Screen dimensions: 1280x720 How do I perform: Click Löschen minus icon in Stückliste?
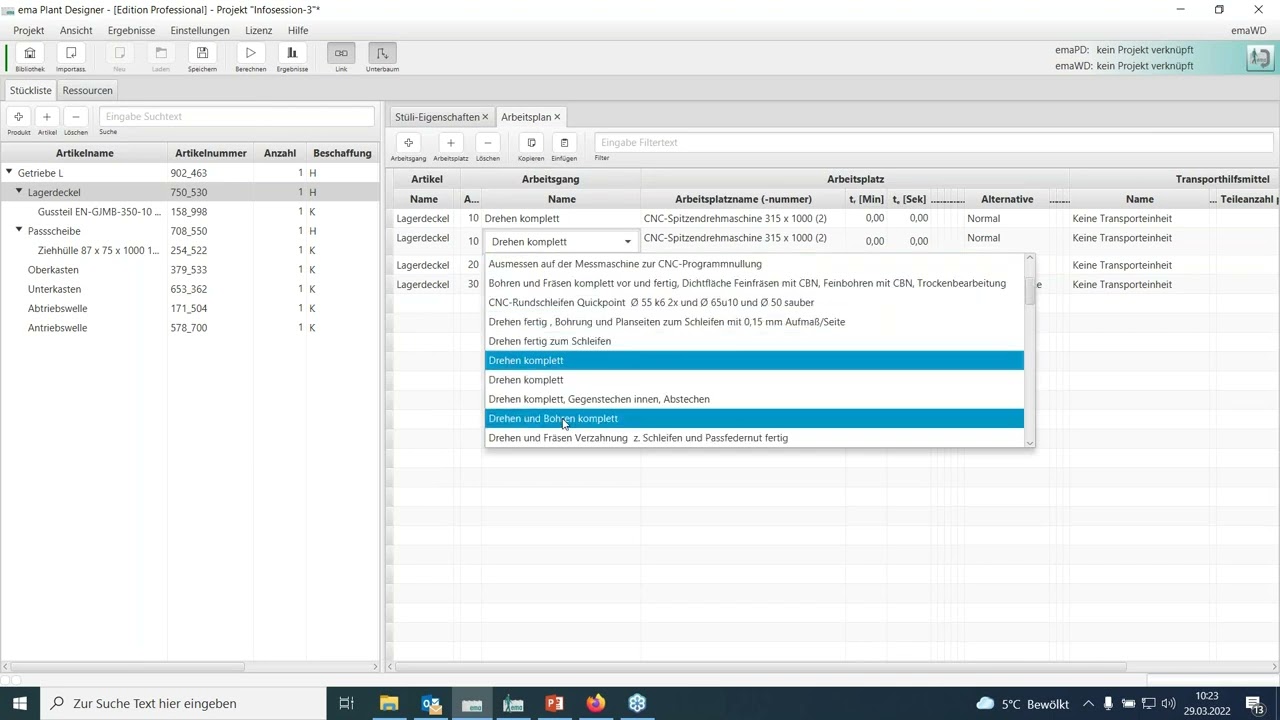pyautogui.click(x=76, y=117)
